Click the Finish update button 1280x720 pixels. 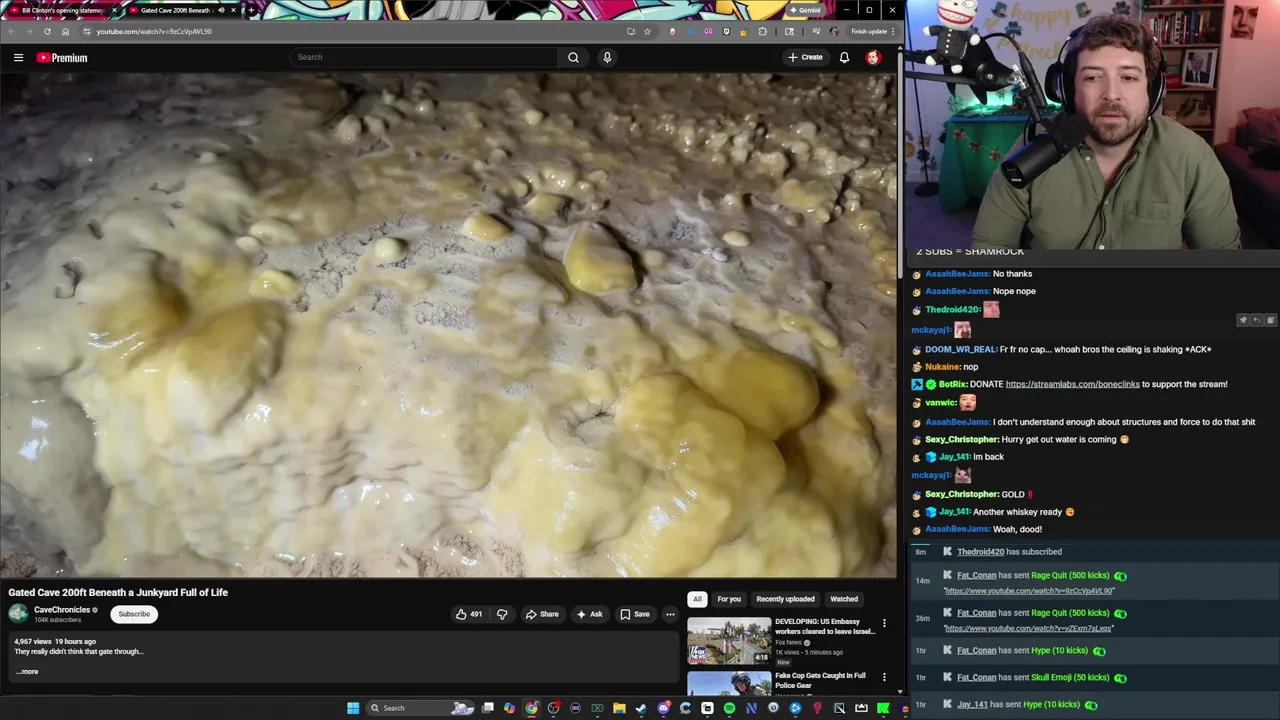(874, 31)
